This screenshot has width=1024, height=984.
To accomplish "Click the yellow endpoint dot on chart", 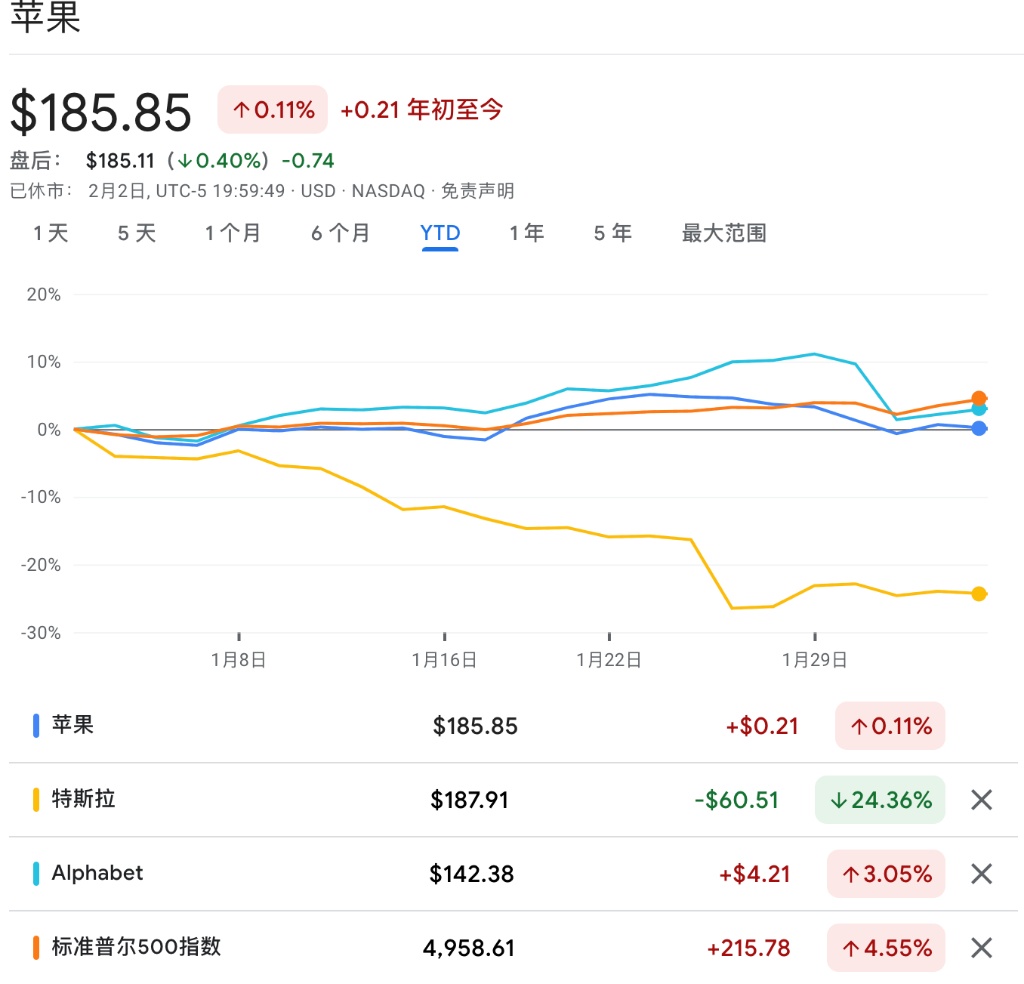I will 979,593.
